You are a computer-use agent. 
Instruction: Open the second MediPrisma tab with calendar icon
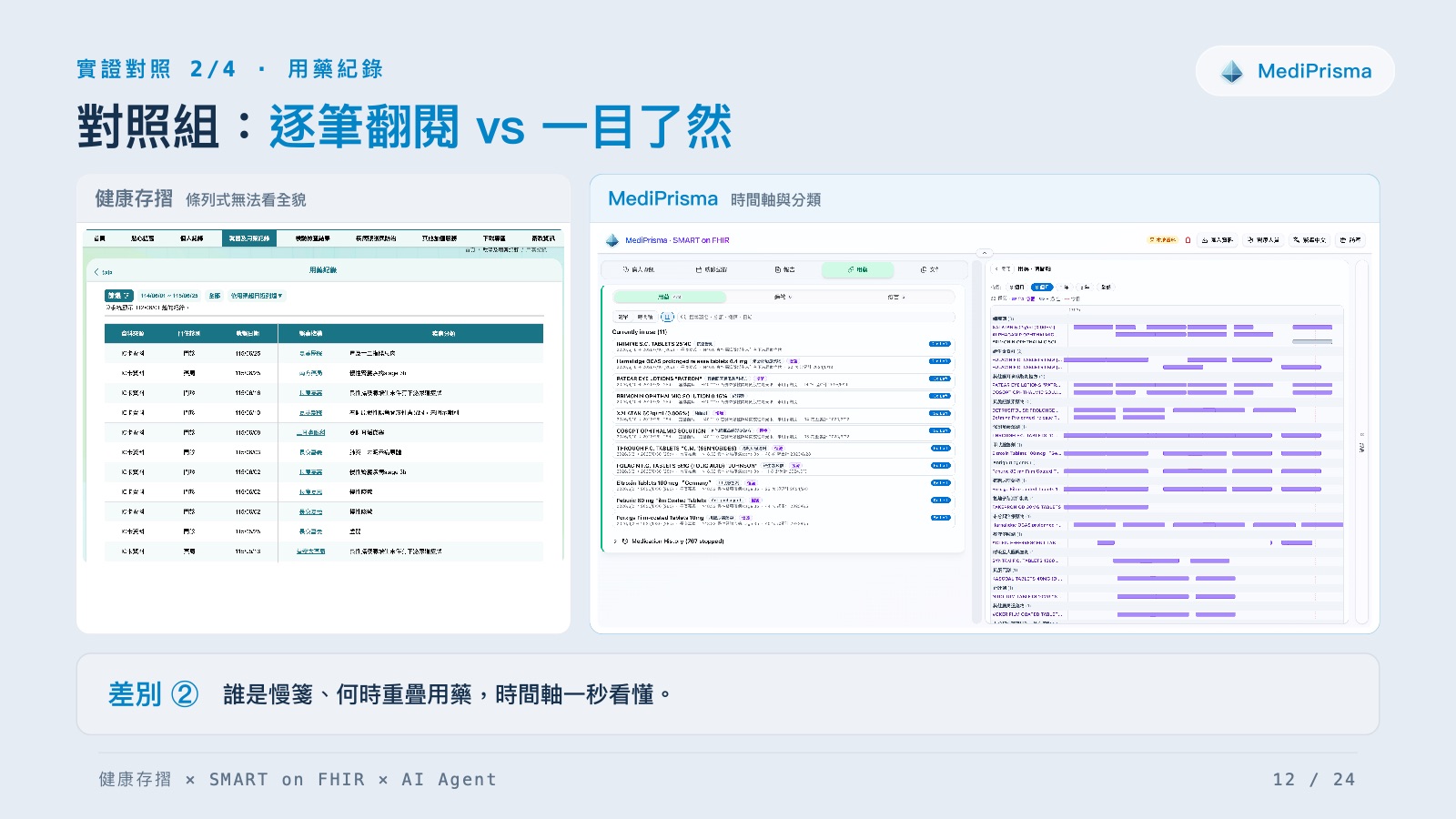tap(711, 269)
